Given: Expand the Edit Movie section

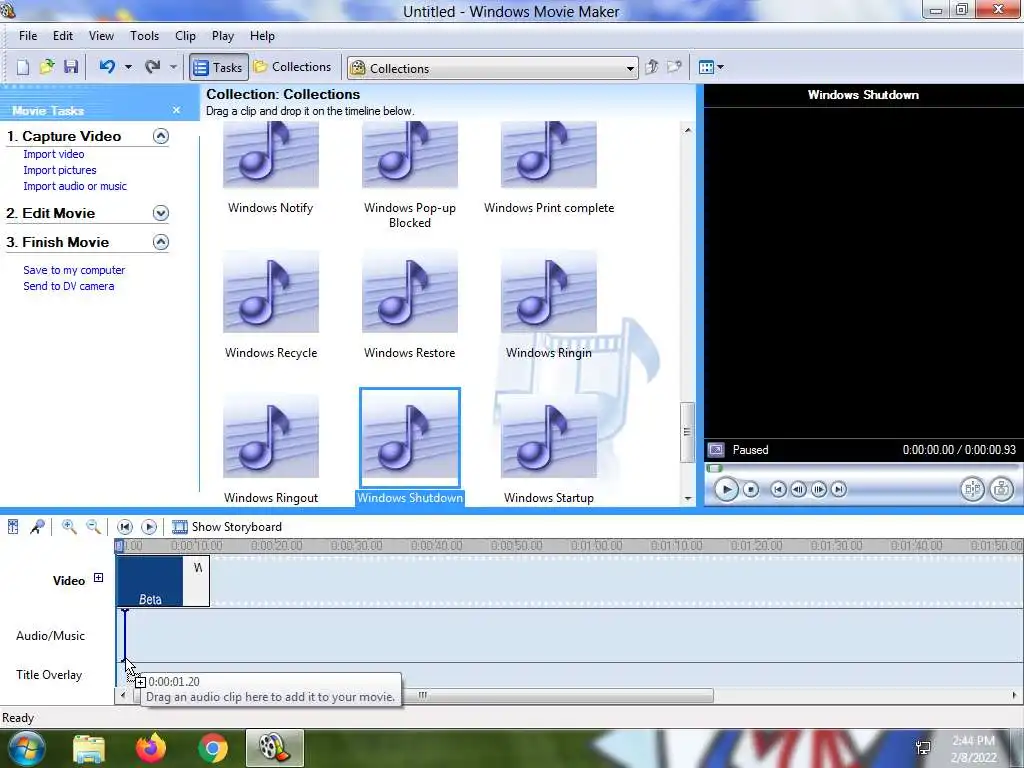Looking at the screenshot, I should [161, 213].
